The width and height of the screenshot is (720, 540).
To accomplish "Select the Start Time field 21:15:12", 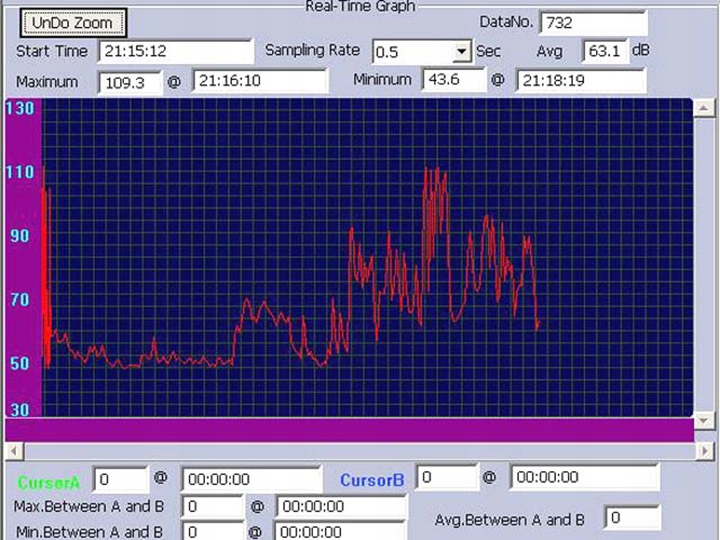I will click(174, 51).
